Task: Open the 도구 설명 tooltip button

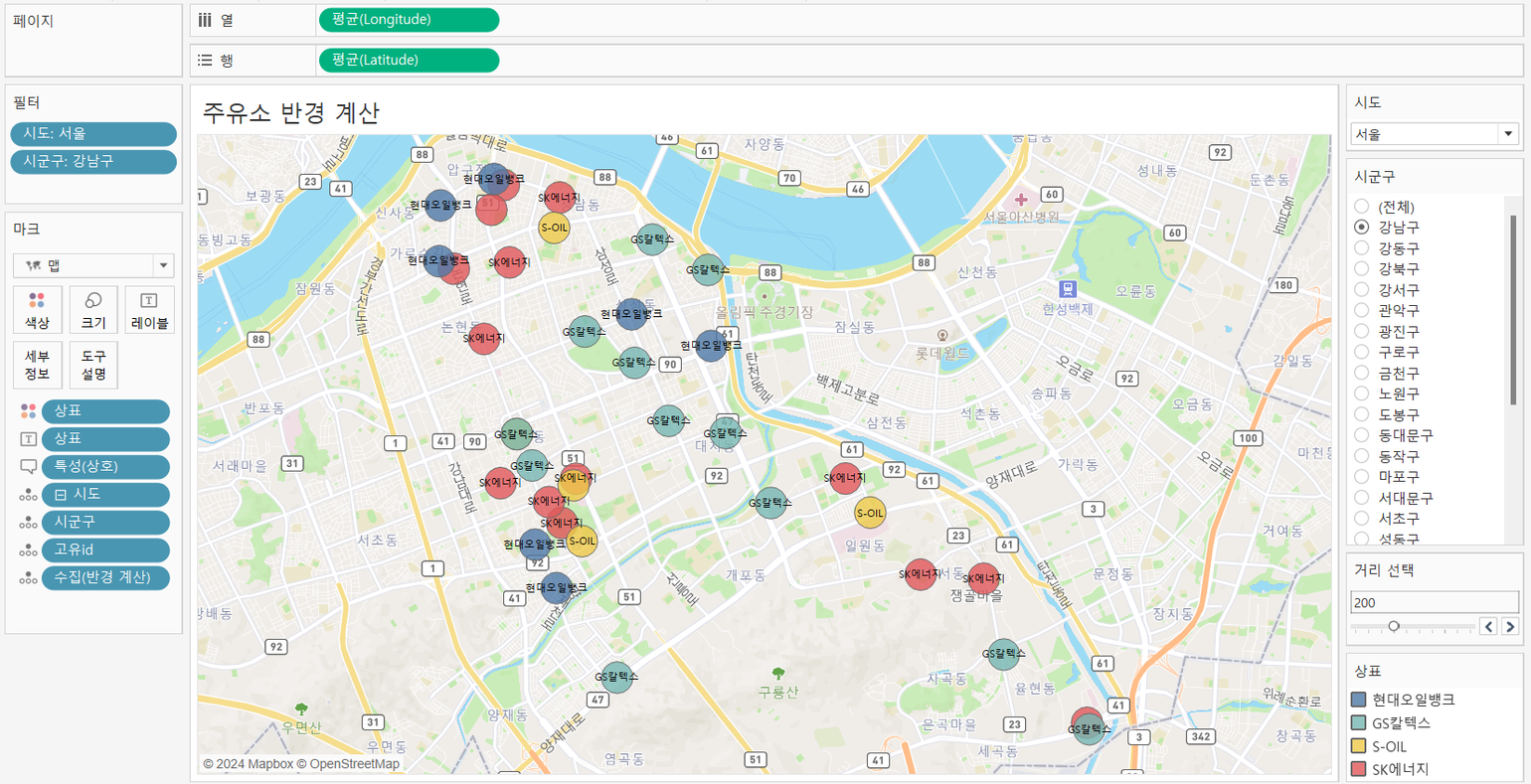Action: coord(93,365)
